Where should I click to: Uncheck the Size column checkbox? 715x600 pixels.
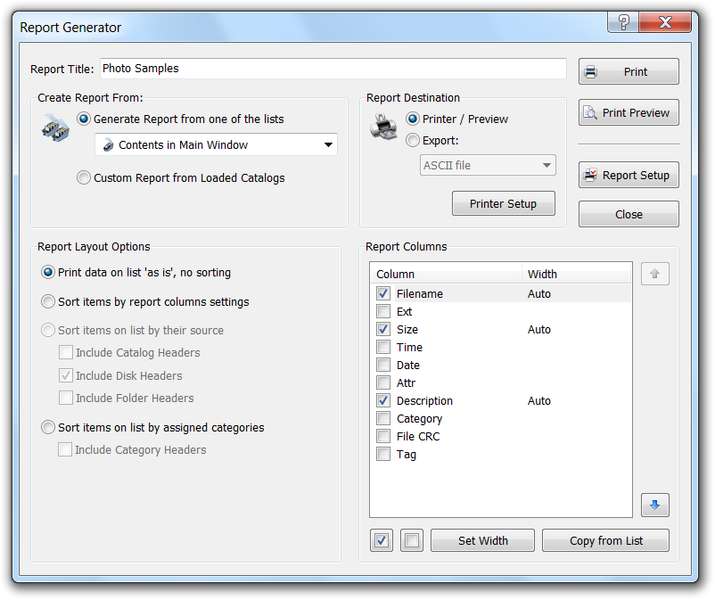384,329
